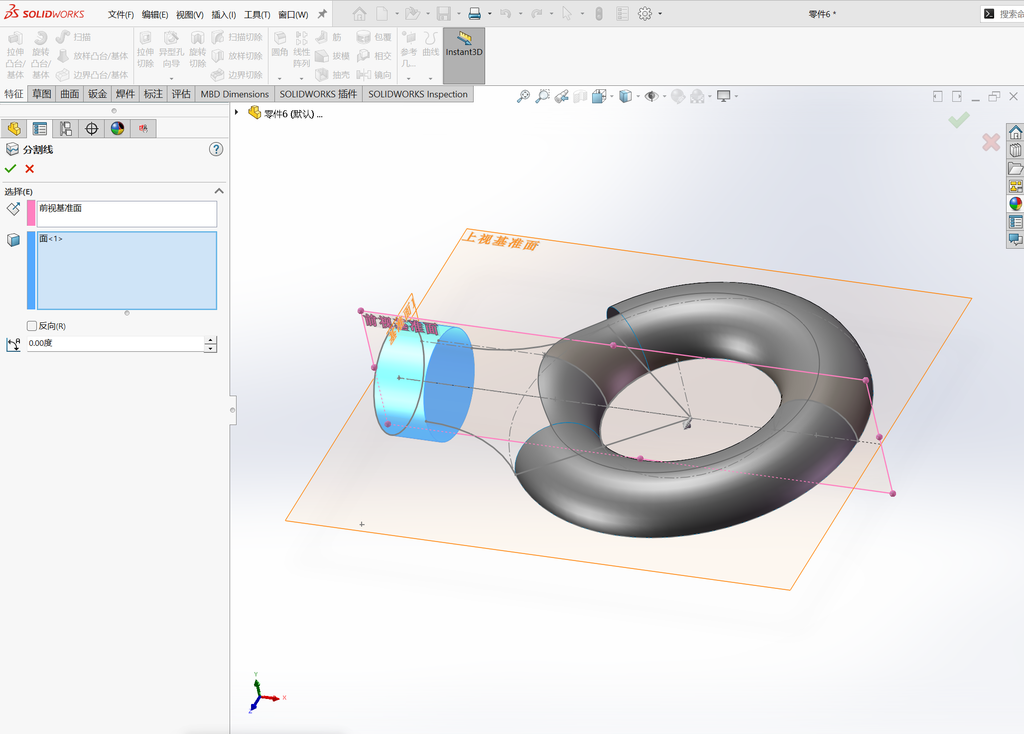Click the 前视基准面 sketch selection box
The image size is (1024, 734).
tap(127, 214)
